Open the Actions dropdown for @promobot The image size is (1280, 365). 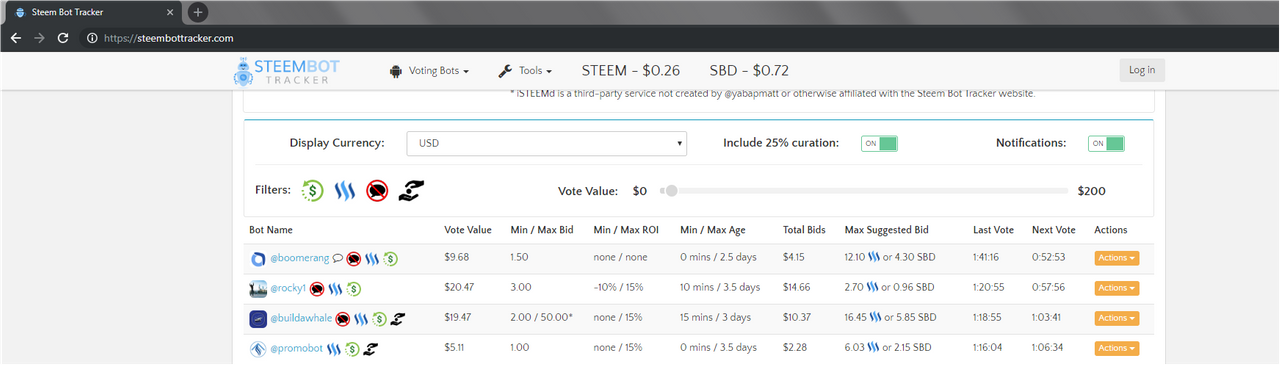click(1117, 348)
